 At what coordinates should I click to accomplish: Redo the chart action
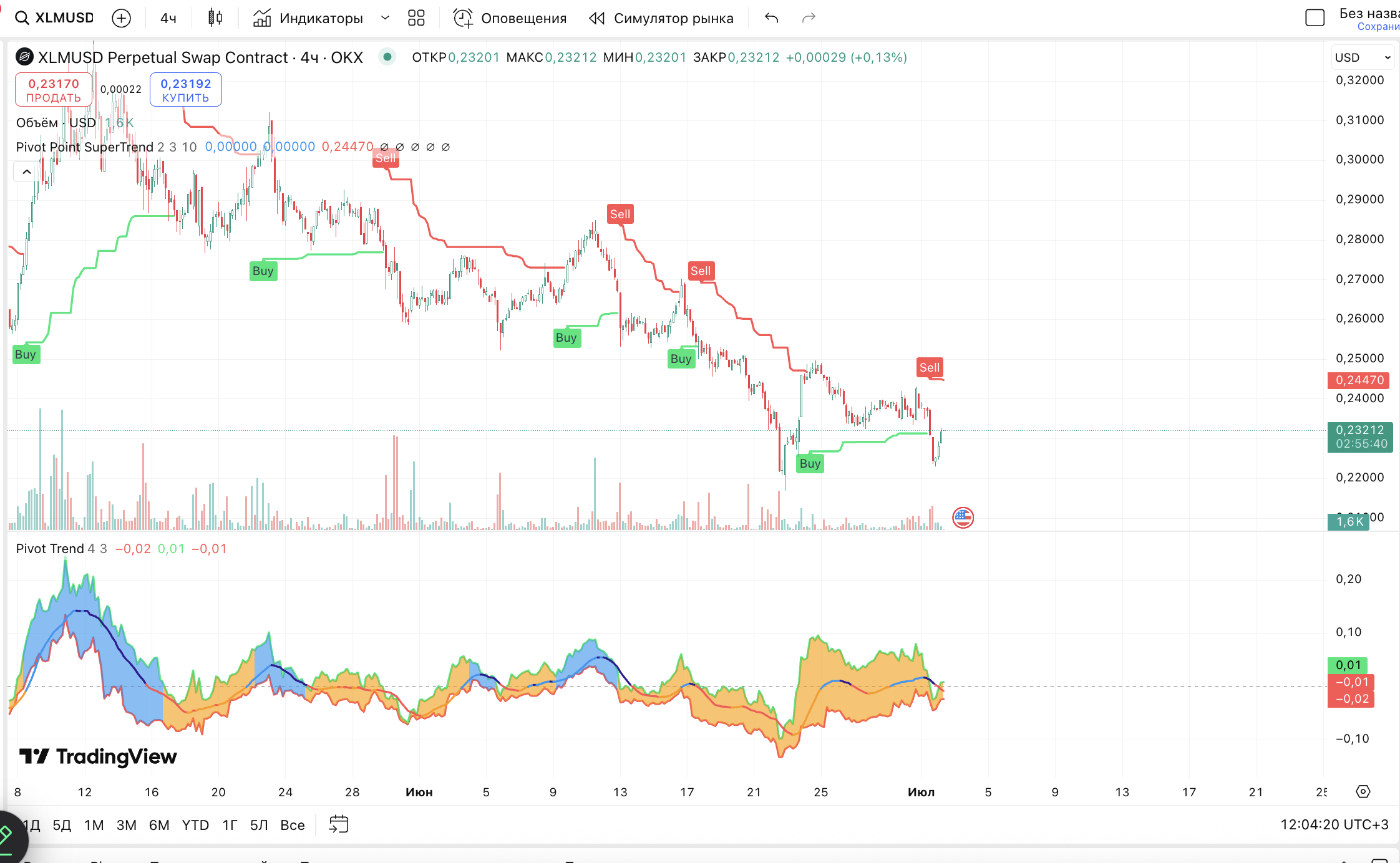(x=809, y=18)
